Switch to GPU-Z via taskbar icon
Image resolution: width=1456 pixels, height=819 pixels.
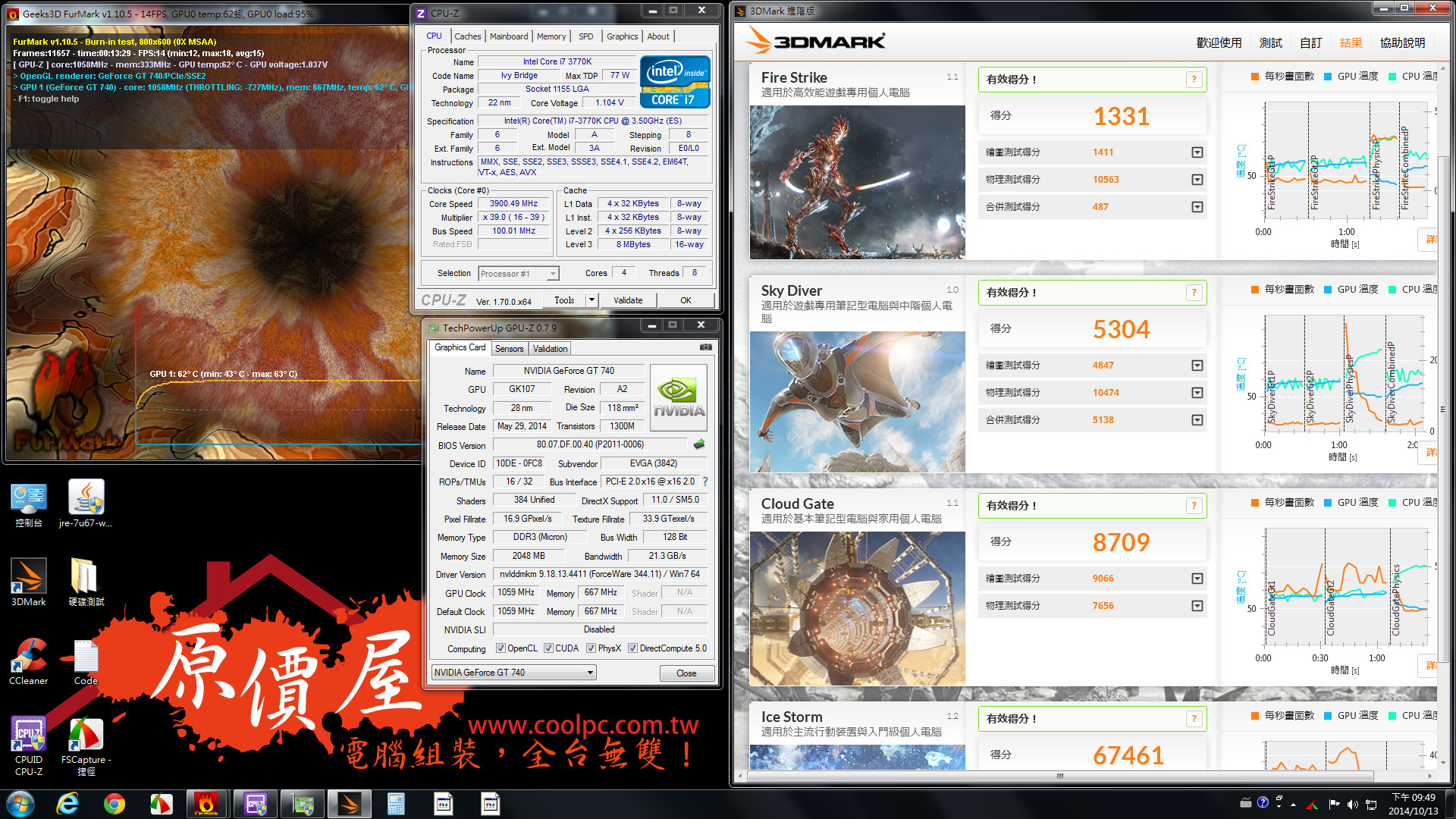[303, 804]
